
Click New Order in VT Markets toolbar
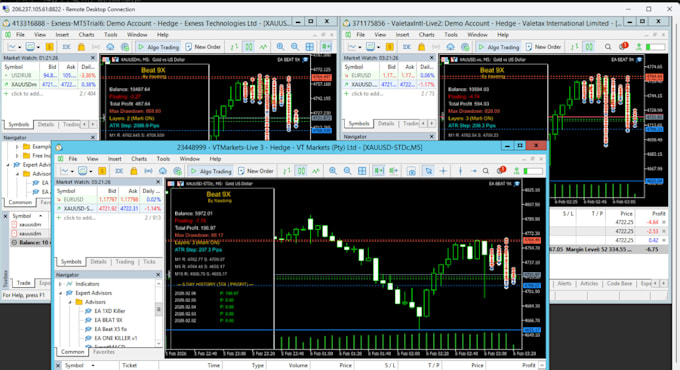click(256, 171)
